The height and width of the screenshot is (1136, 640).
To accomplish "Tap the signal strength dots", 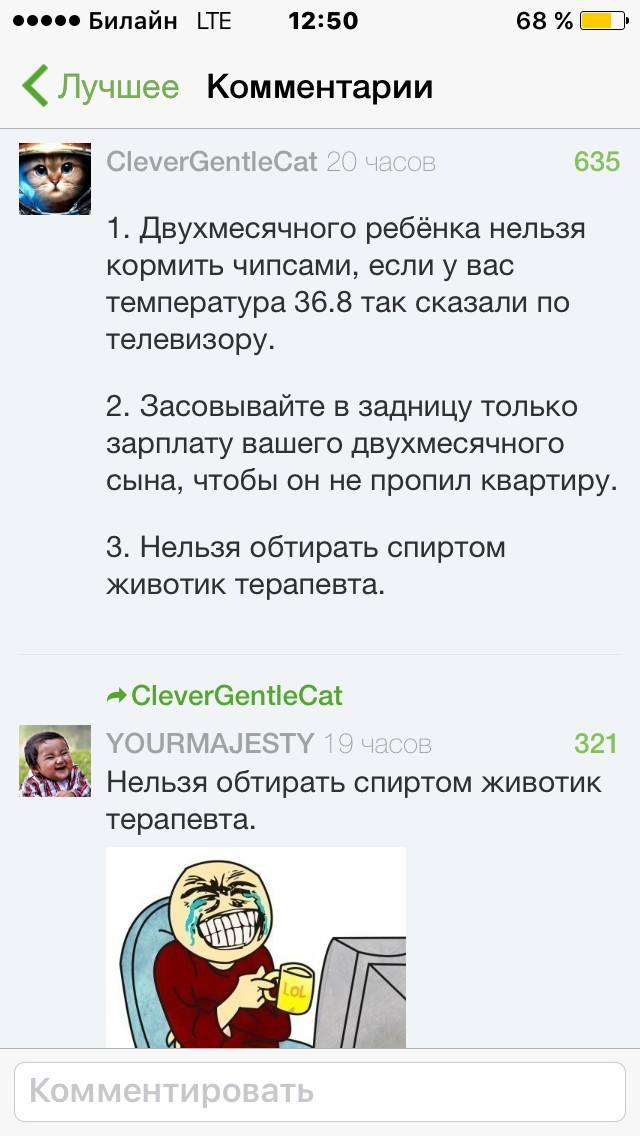I will 43,21.
